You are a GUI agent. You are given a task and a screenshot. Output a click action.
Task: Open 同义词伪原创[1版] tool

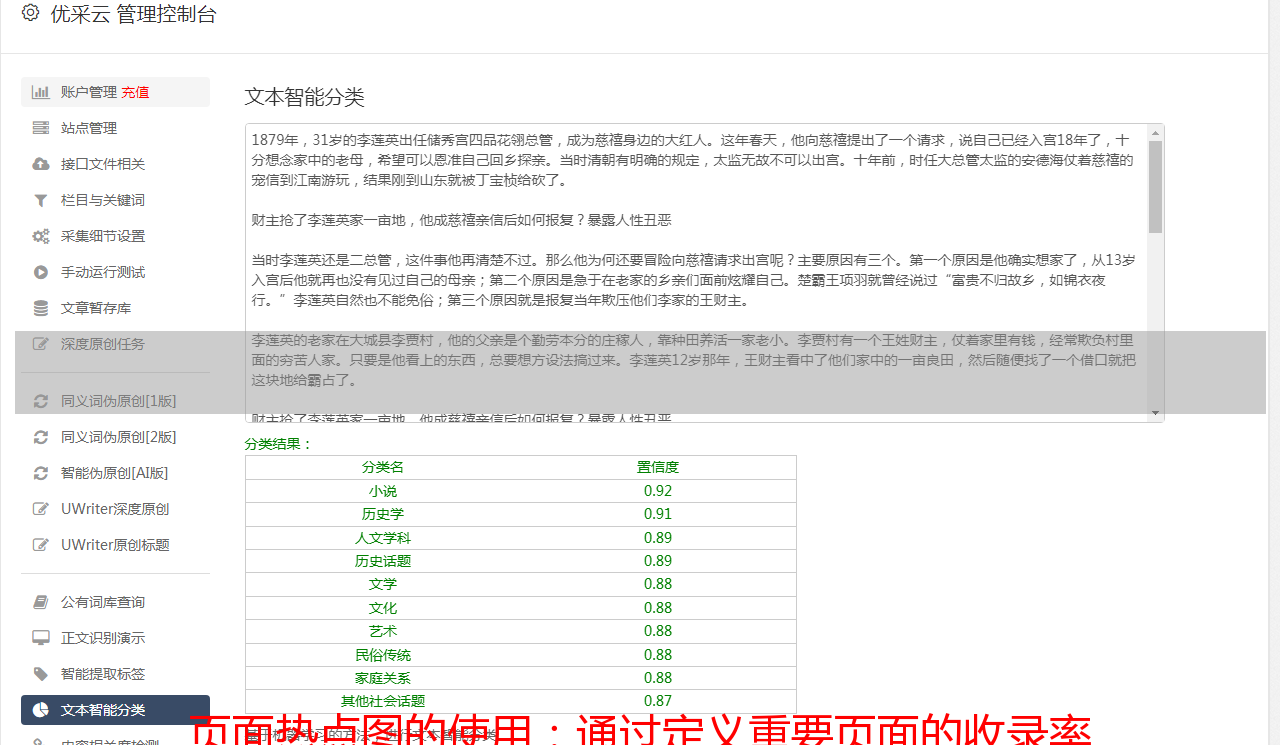tap(115, 401)
